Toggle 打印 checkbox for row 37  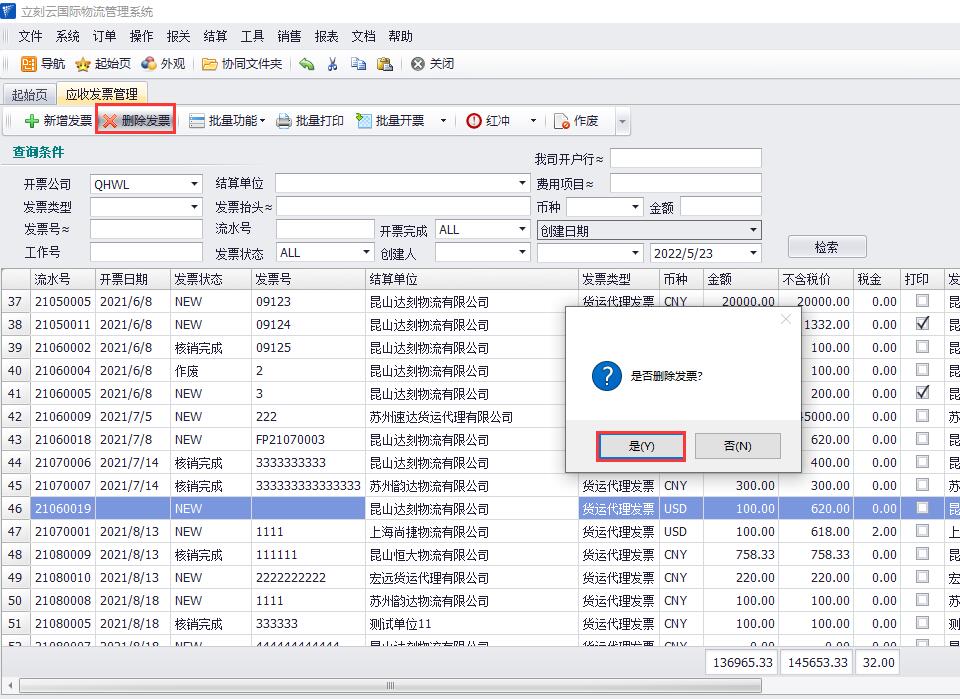922,301
